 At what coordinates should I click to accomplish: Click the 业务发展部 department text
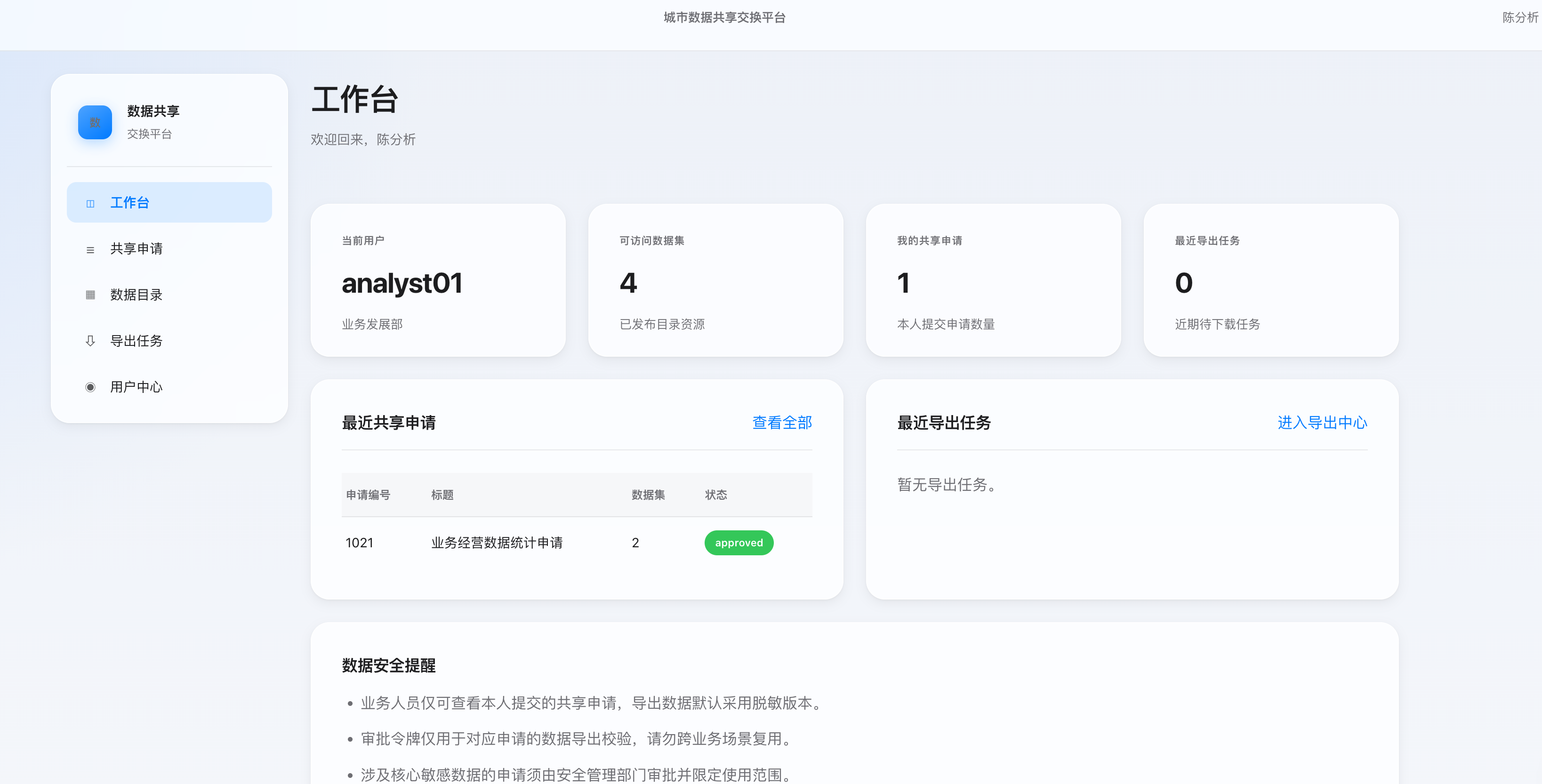pyautogui.click(x=372, y=324)
